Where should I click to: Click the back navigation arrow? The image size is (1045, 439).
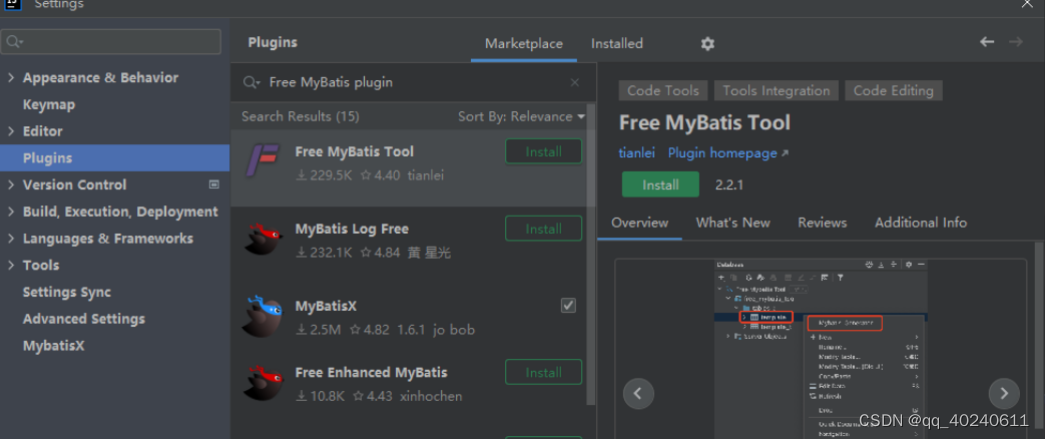tap(987, 42)
